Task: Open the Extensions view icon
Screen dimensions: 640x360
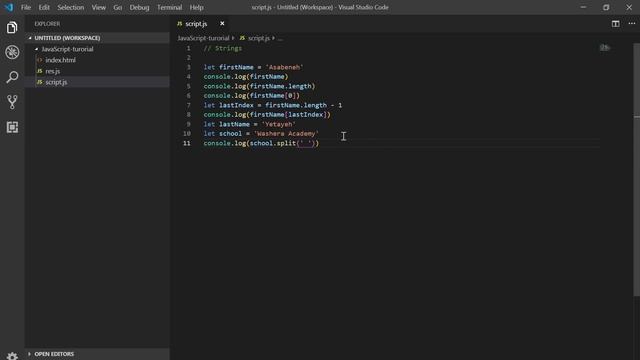Action: pyautogui.click(x=12, y=127)
